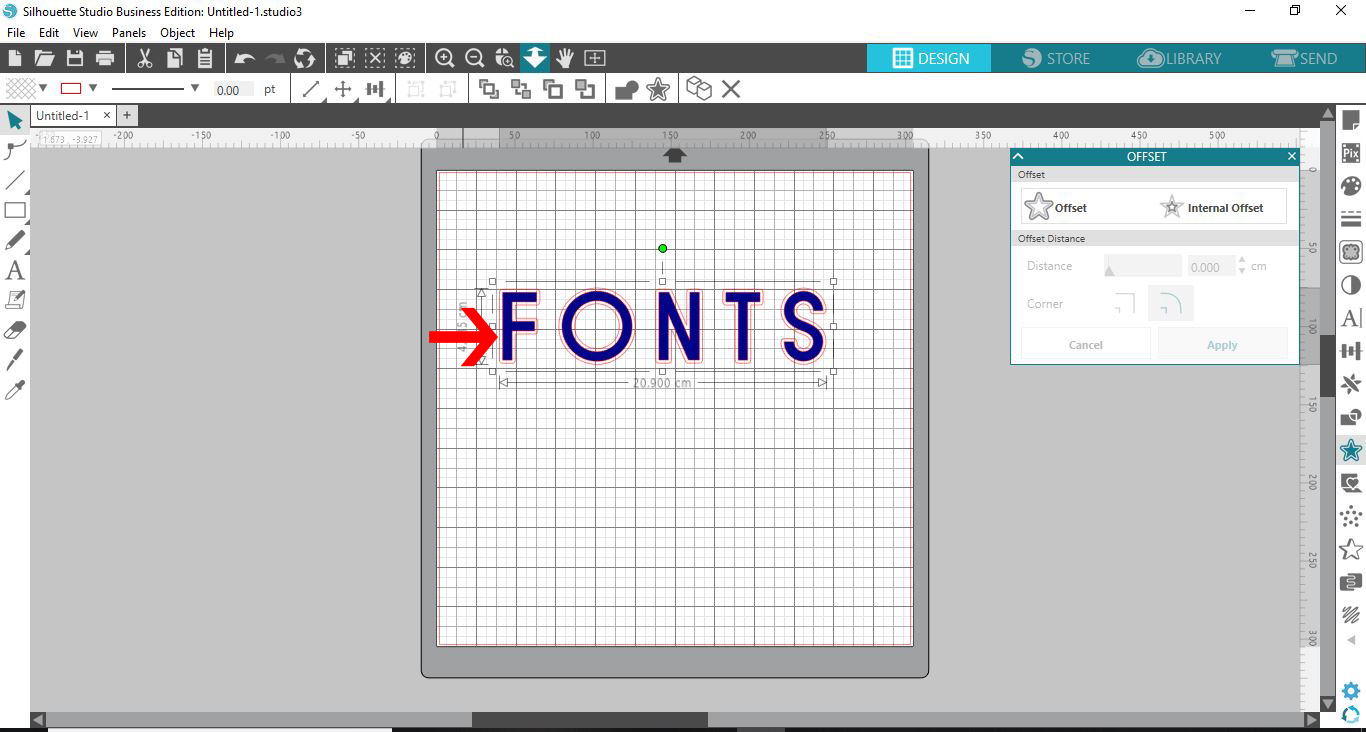This screenshot has width=1366, height=732.
Task: Open the Fill color palette panel
Action: pos(1351,186)
